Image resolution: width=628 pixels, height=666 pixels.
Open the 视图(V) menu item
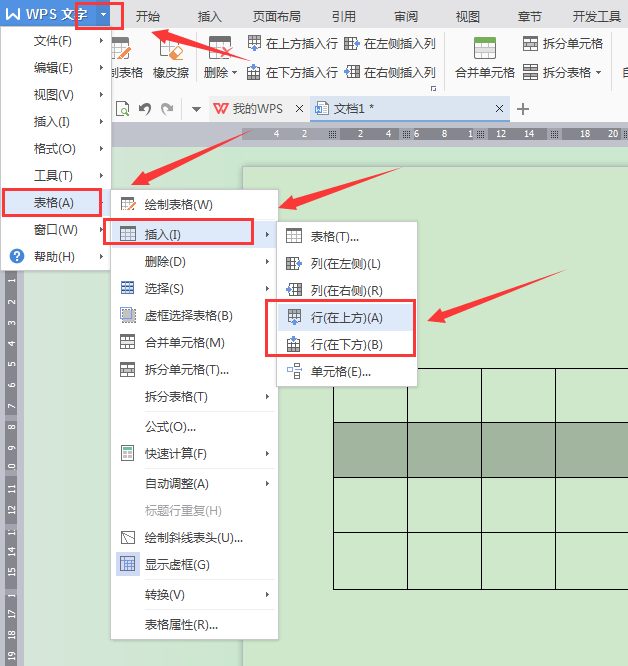click(55, 95)
